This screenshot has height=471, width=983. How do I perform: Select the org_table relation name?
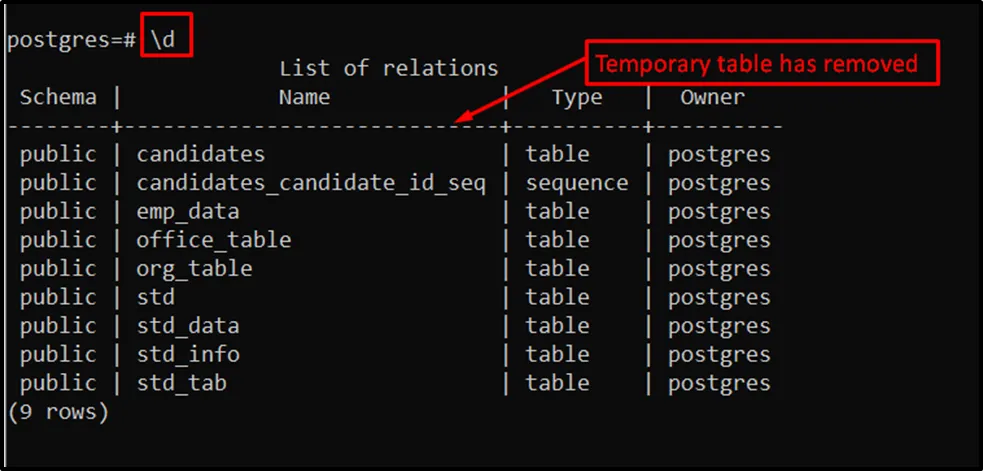[x=194, y=269]
